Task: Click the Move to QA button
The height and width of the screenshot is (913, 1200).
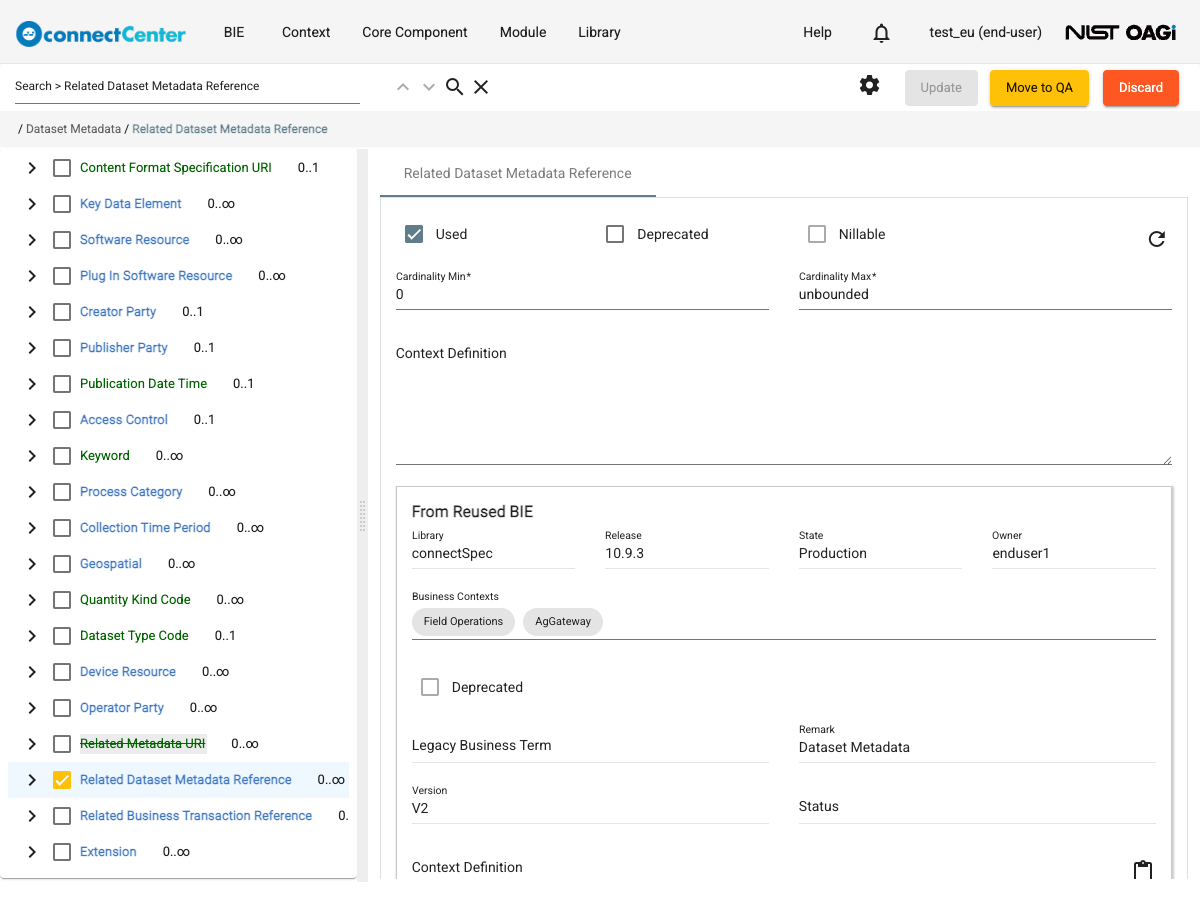Action: pos(1039,88)
